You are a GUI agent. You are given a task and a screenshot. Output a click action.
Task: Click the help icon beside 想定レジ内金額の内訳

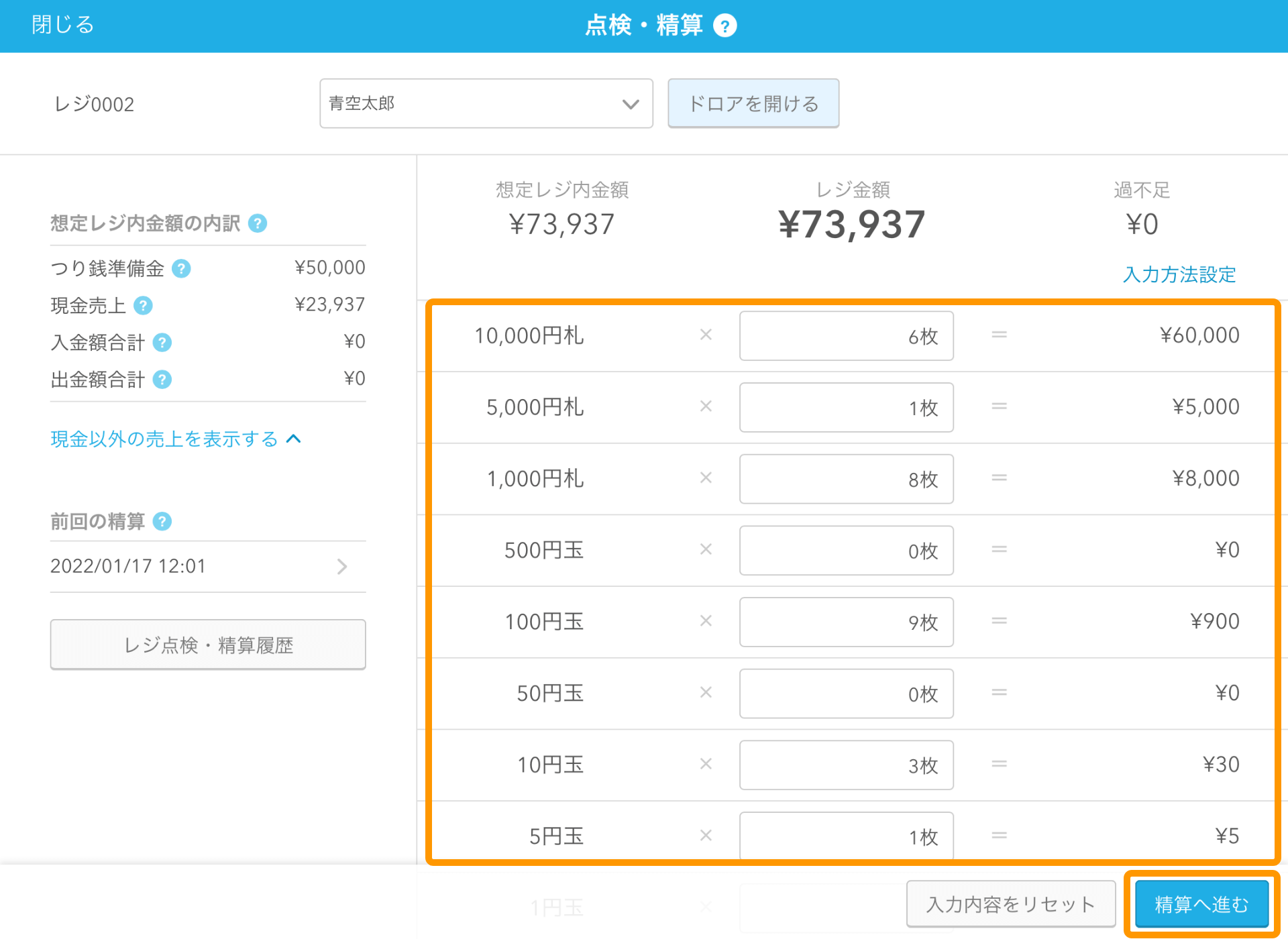pyautogui.click(x=259, y=223)
